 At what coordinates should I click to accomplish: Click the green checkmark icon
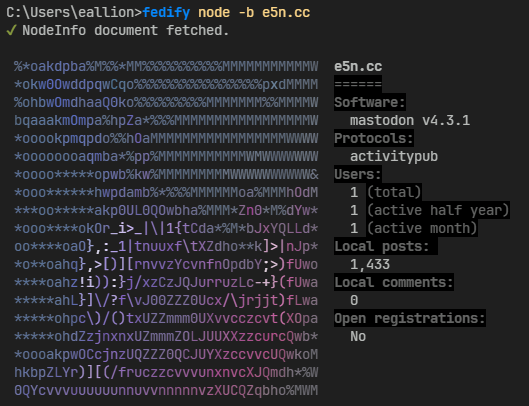(11, 30)
